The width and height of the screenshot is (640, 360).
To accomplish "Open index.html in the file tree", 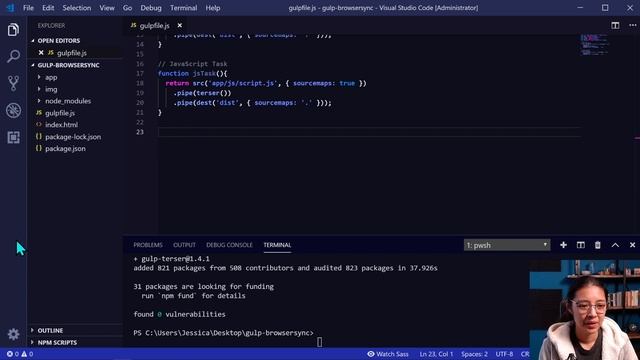I will click(61, 124).
